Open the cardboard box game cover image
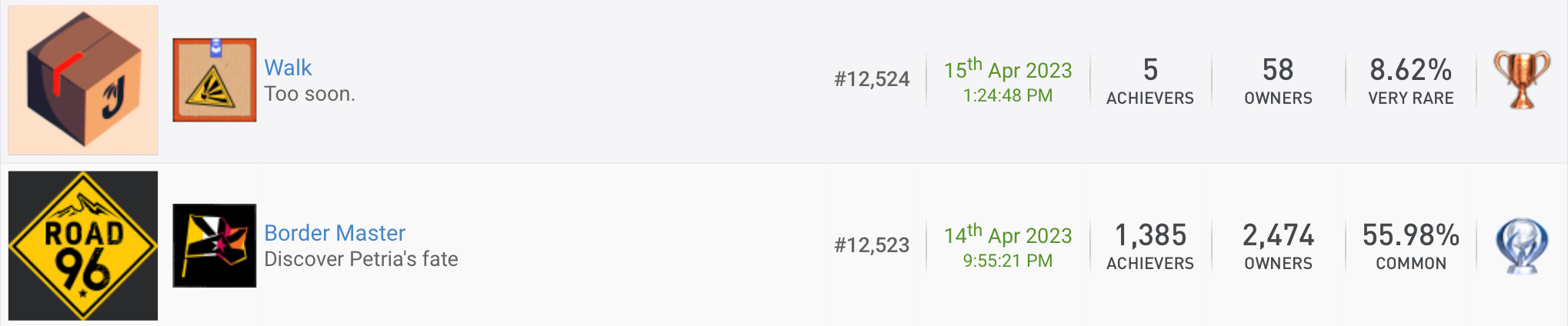The width and height of the screenshot is (1568, 326). [83, 80]
